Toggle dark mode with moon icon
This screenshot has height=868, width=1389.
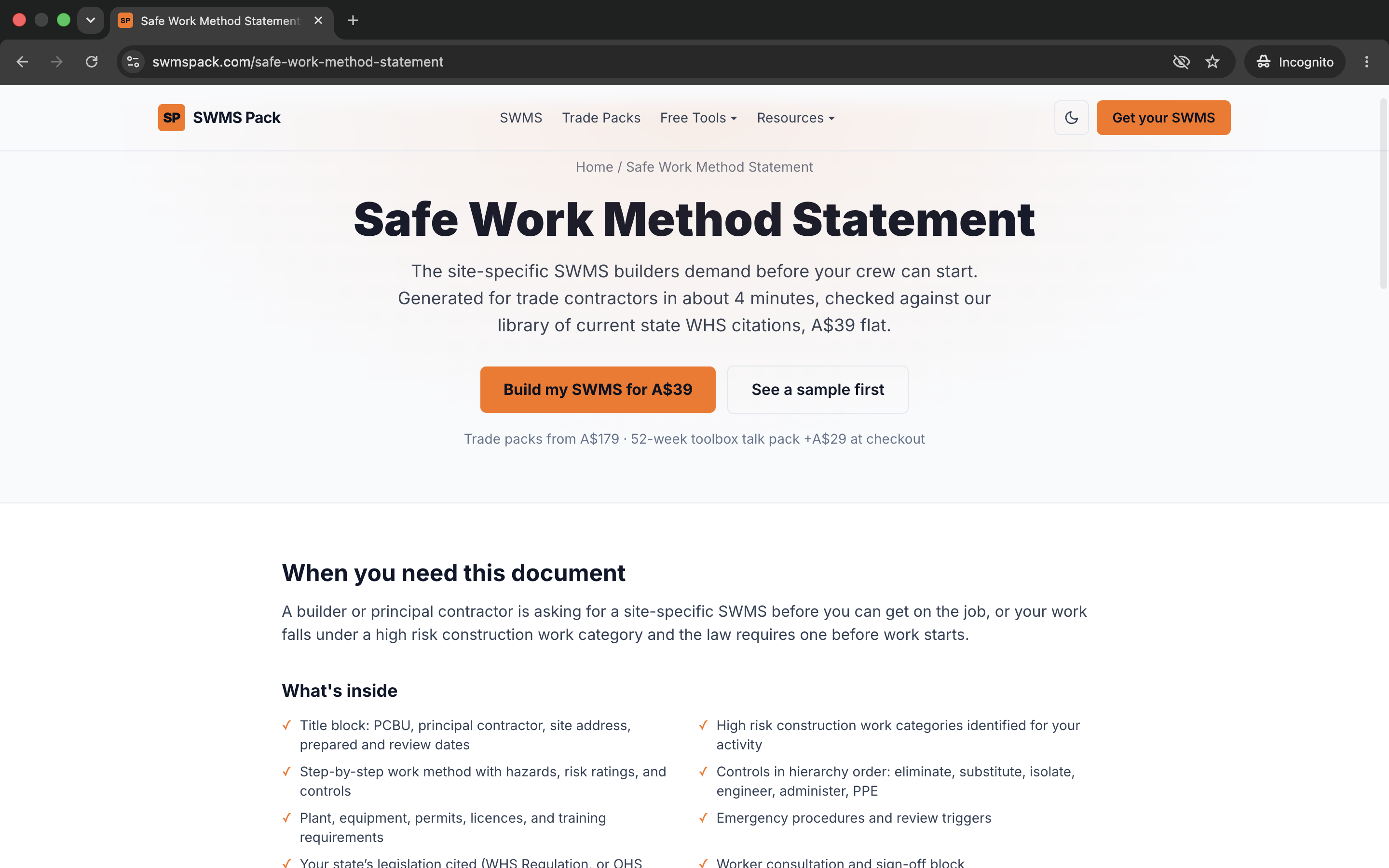pyautogui.click(x=1071, y=118)
